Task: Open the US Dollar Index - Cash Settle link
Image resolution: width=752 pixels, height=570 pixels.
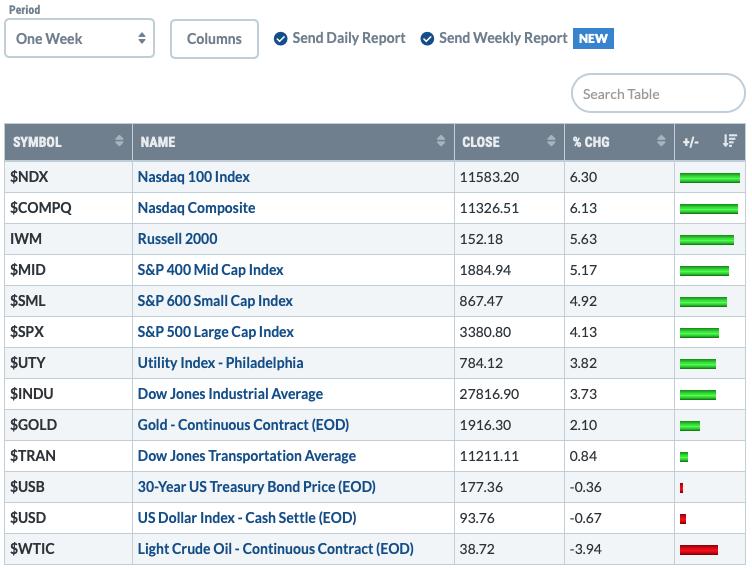Action: pos(247,518)
